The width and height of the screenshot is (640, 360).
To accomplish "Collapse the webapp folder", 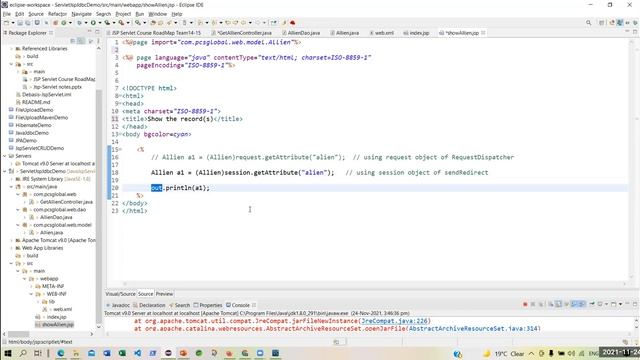I will click(24, 279).
